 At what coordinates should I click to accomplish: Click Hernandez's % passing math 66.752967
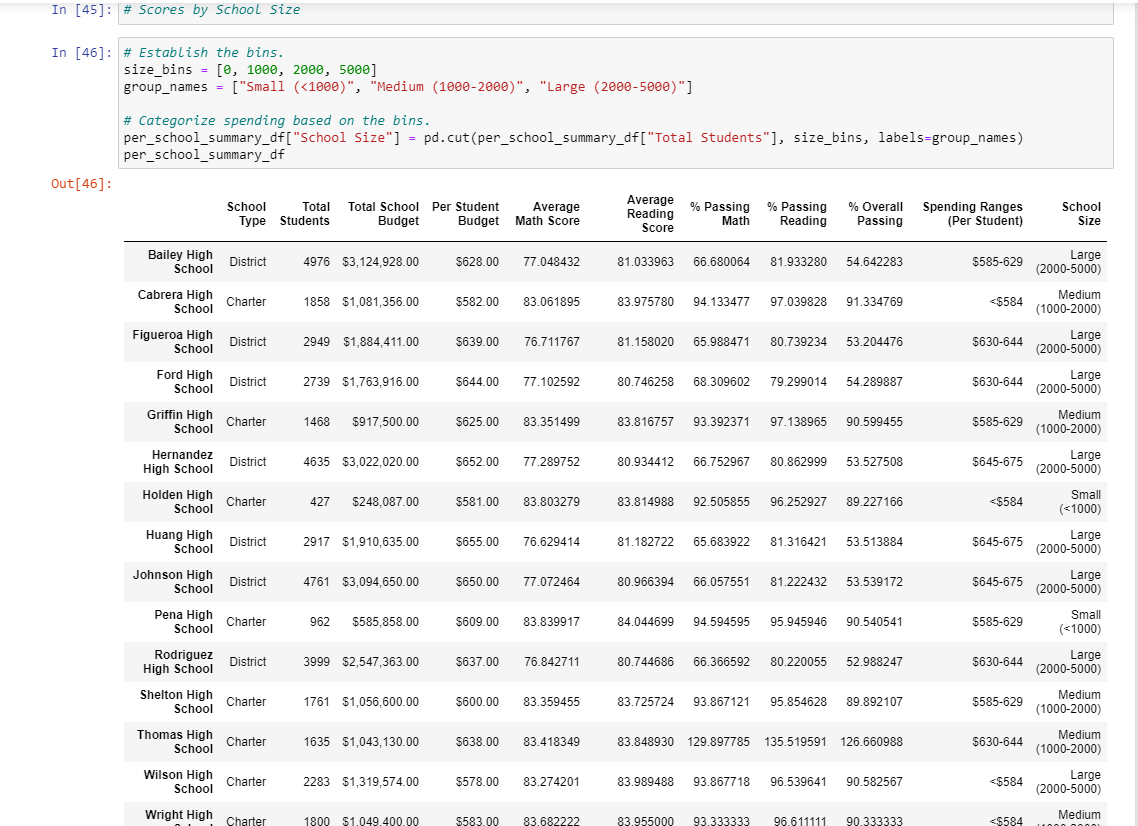pos(721,462)
